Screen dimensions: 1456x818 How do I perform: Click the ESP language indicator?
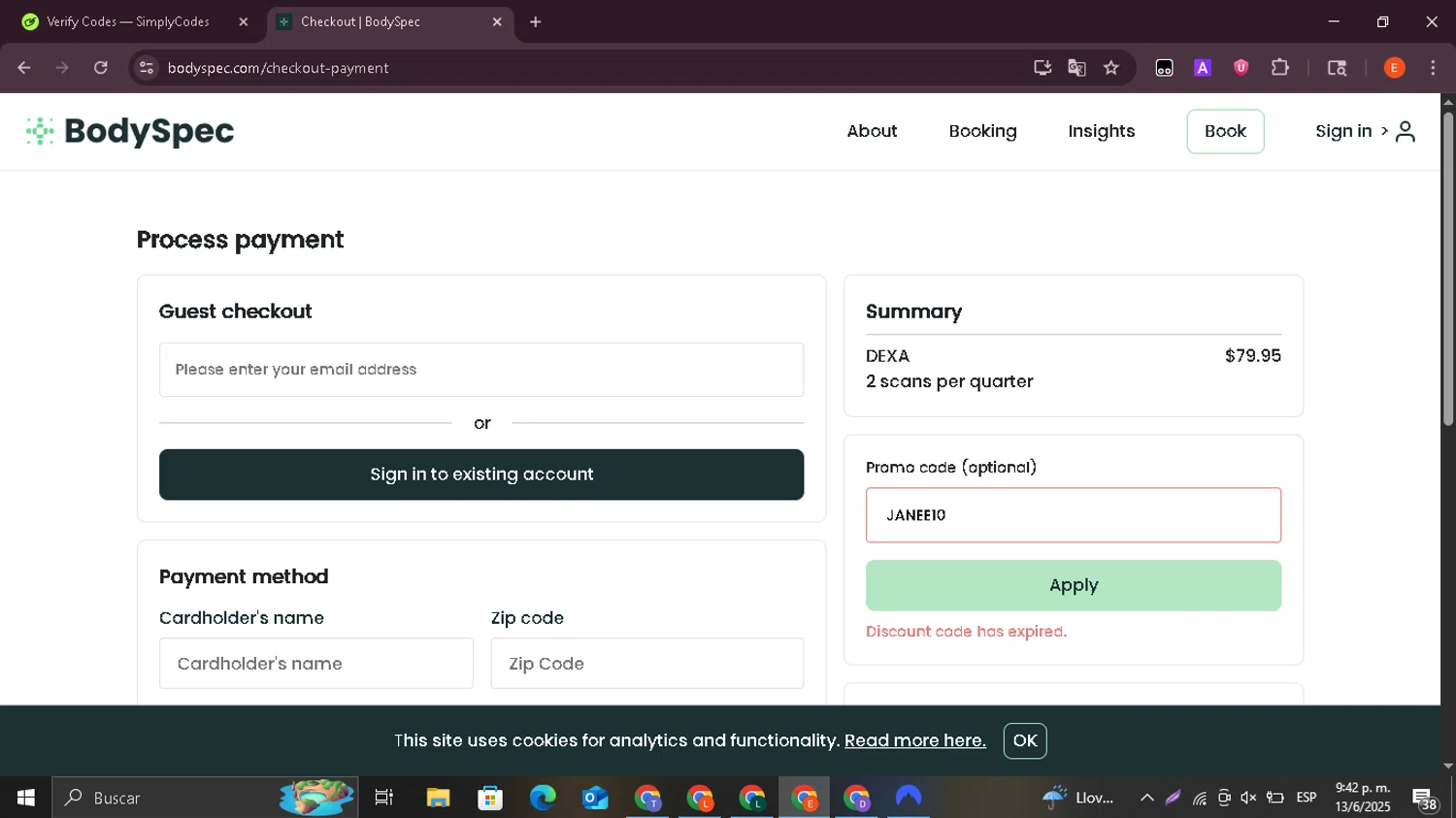pos(1307,798)
